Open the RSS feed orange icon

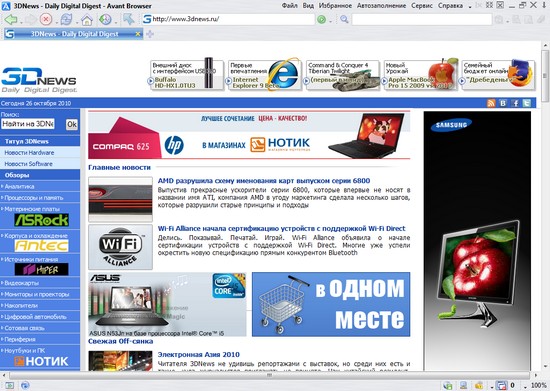coord(491,103)
